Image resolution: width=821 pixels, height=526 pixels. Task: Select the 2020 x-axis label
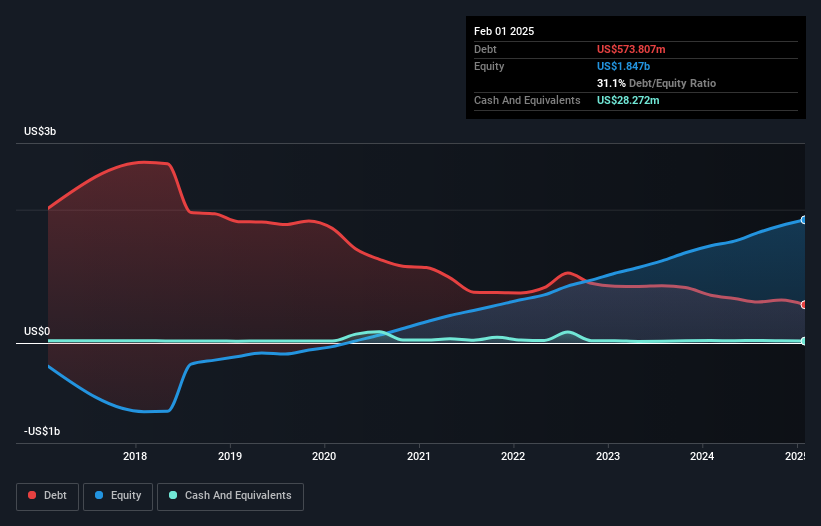point(324,456)
